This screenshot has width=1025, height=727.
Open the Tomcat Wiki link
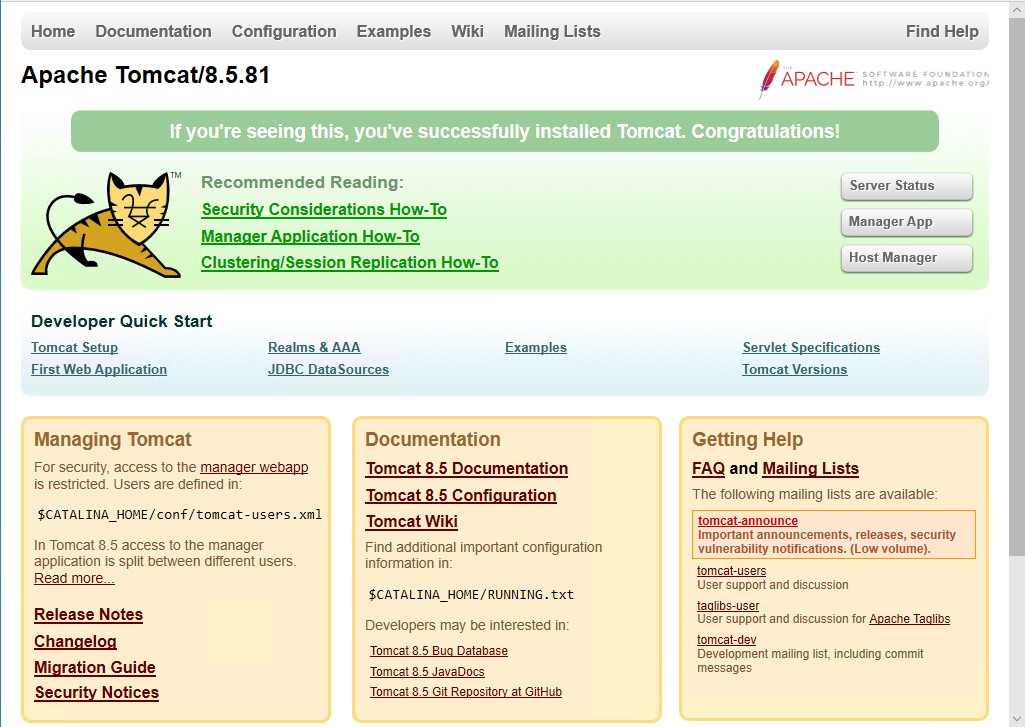click(412, 522)
